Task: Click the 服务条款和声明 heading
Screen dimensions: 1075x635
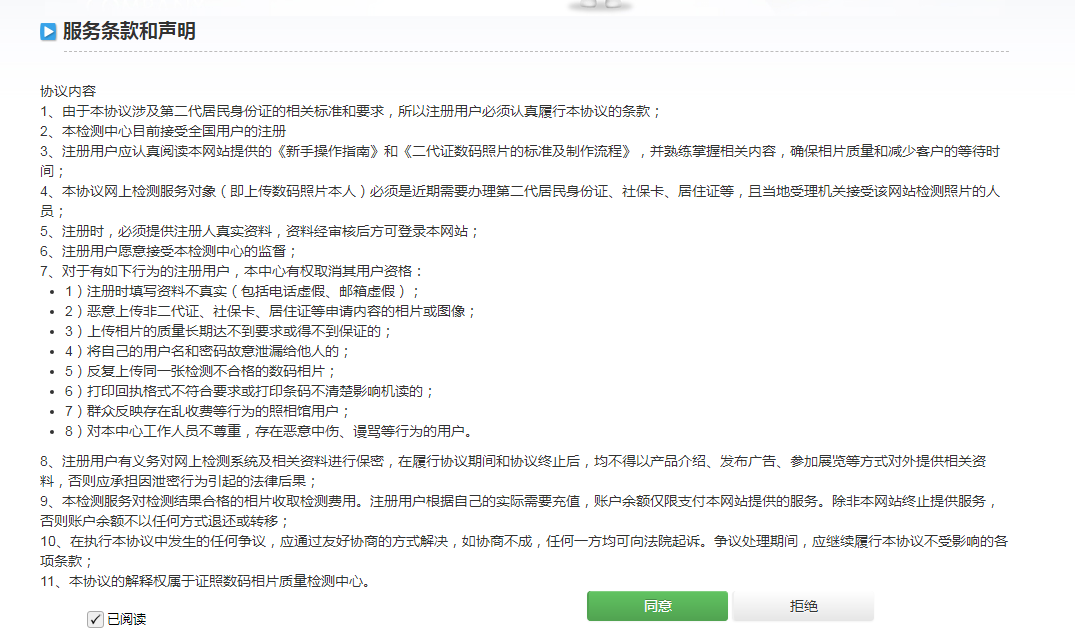Action: coord(129,31)
